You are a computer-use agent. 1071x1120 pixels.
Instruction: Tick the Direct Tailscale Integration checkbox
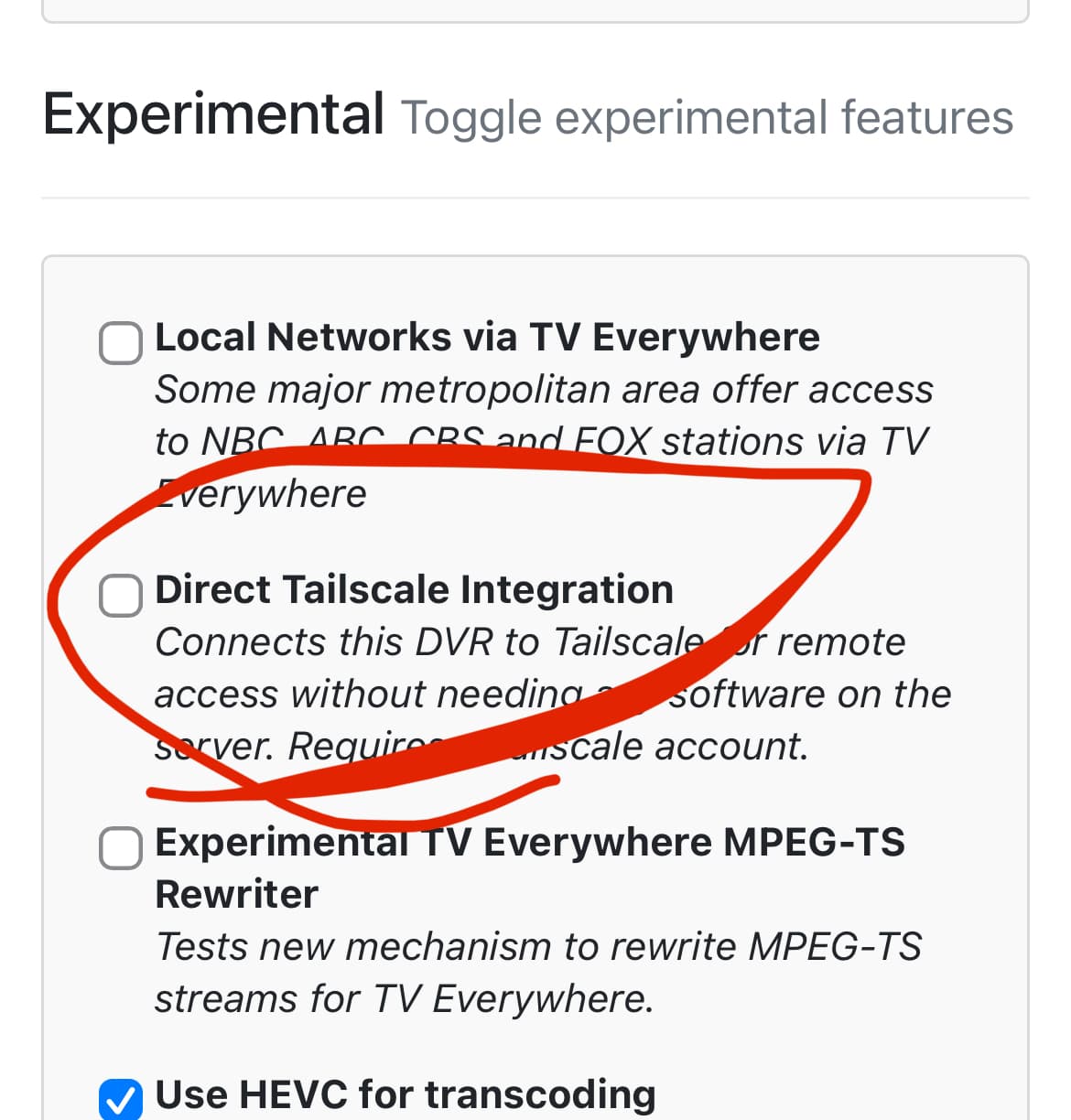coord(120,596)
